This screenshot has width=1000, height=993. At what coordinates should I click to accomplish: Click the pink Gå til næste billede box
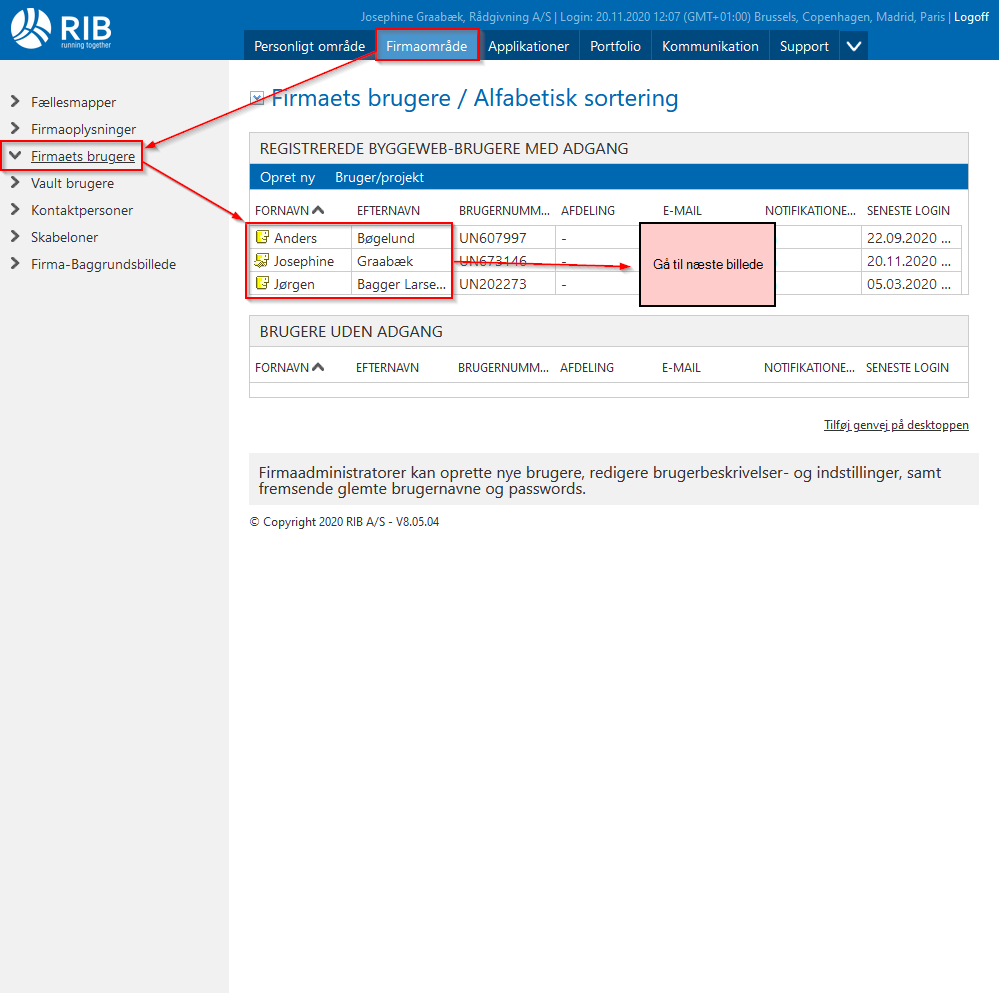[x=707, y=265]
